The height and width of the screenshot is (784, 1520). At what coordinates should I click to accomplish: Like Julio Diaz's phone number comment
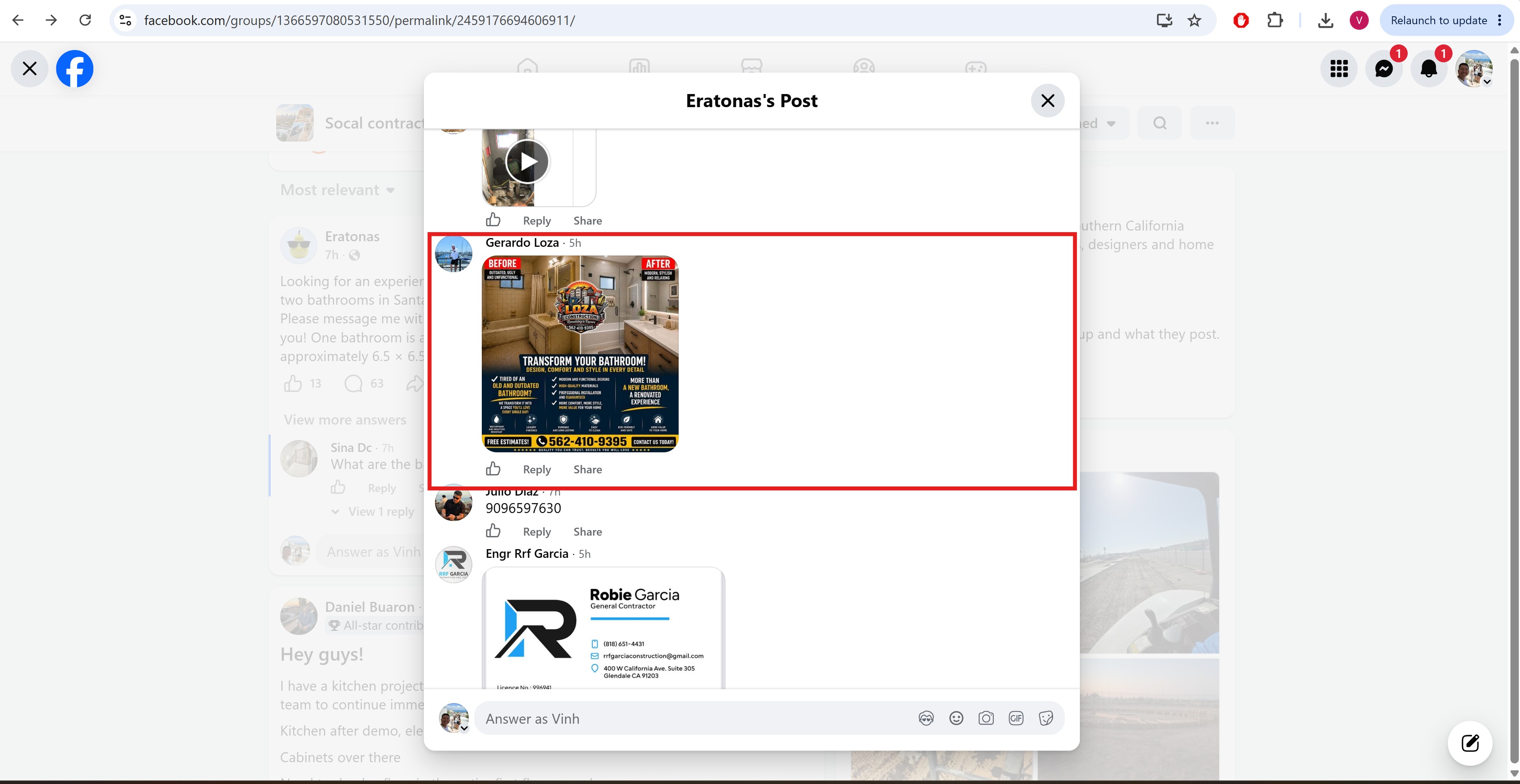[x=493, y=531]
